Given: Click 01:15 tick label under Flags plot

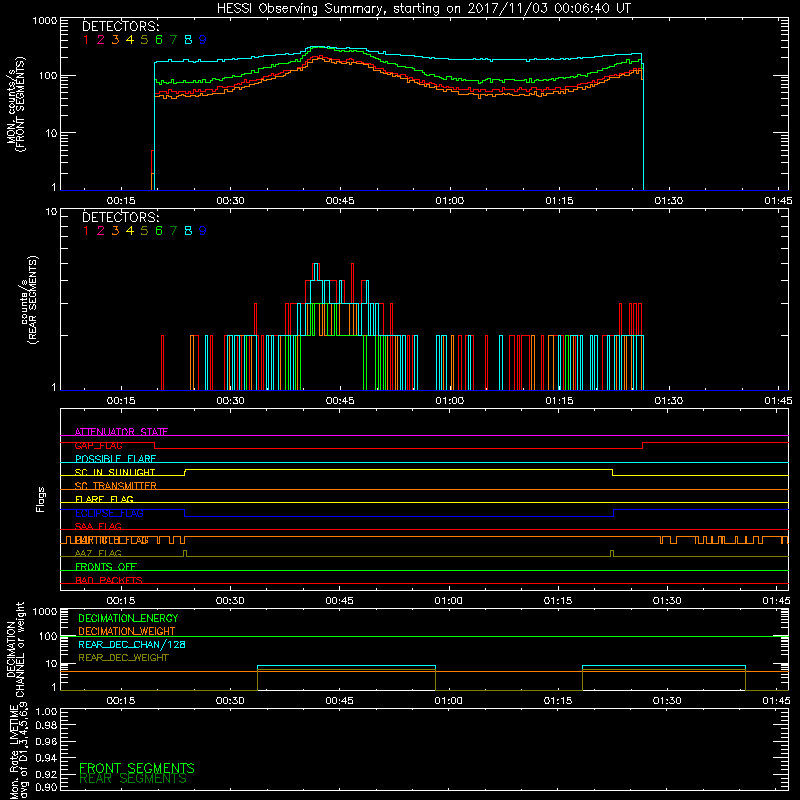Looking at the screenshot, I should pos(558,601).
